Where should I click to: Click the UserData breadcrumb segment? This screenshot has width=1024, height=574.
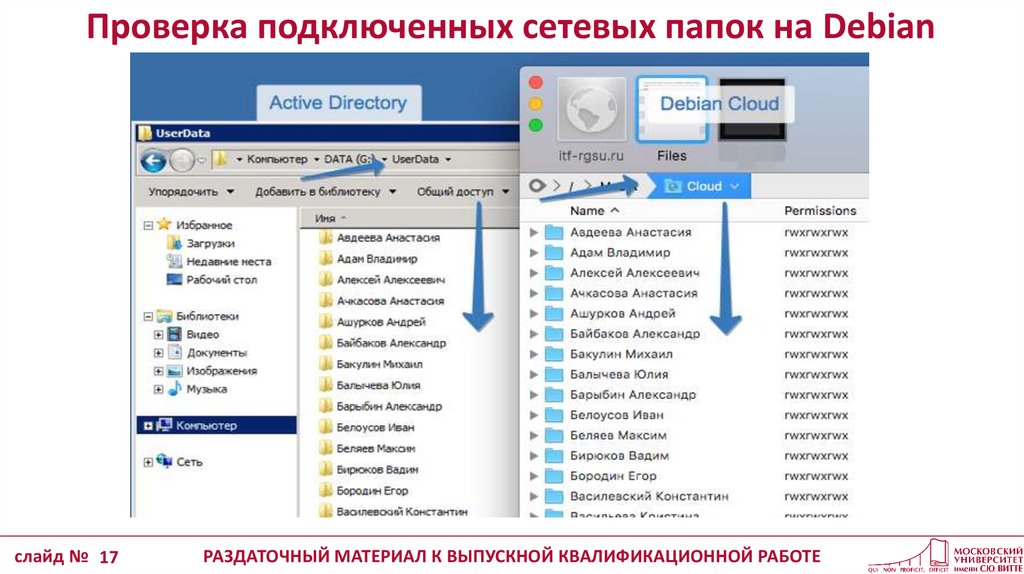415,159
